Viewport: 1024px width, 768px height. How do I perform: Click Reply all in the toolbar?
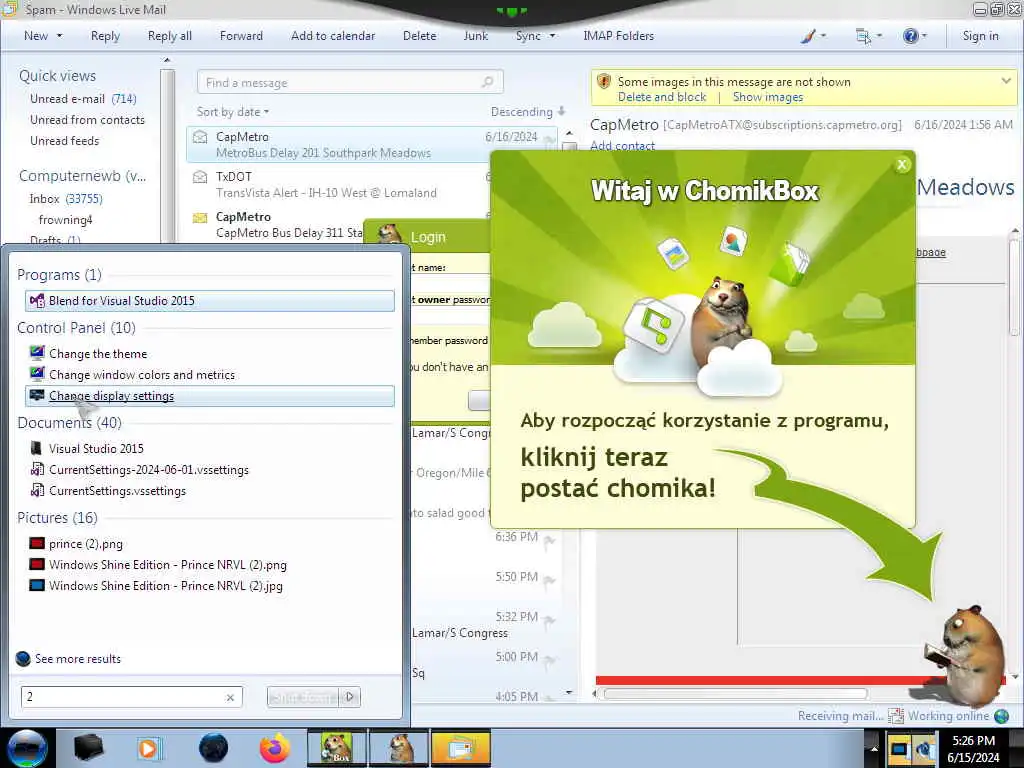point(170,36)
